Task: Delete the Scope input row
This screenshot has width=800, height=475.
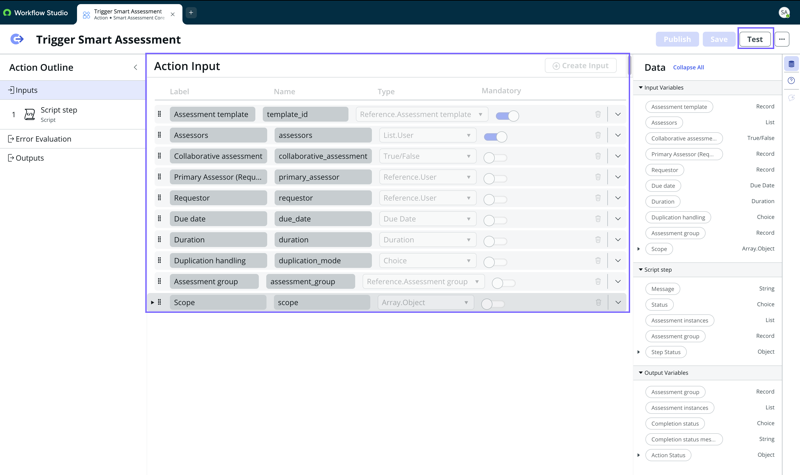Action: (x=598, y=303)
